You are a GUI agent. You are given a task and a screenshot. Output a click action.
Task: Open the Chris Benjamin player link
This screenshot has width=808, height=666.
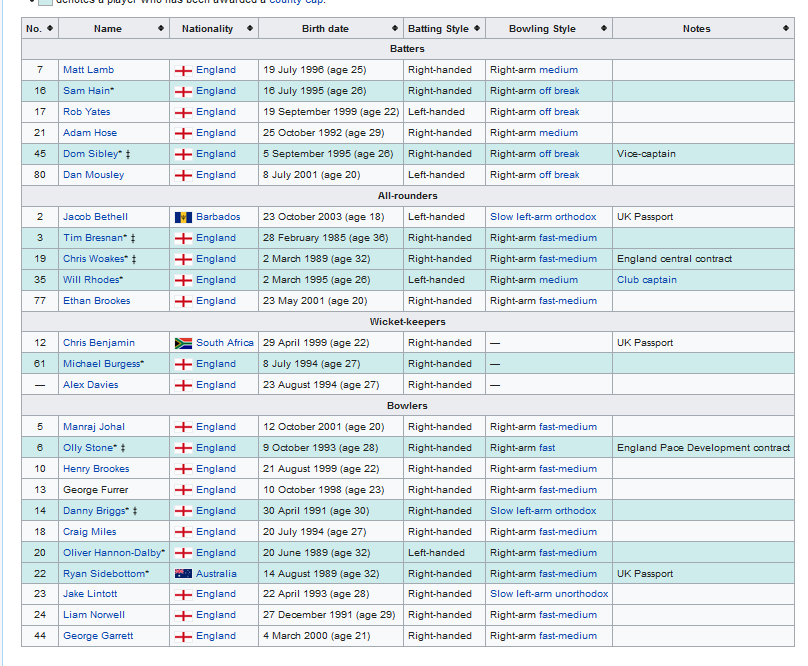click(99, 343)
